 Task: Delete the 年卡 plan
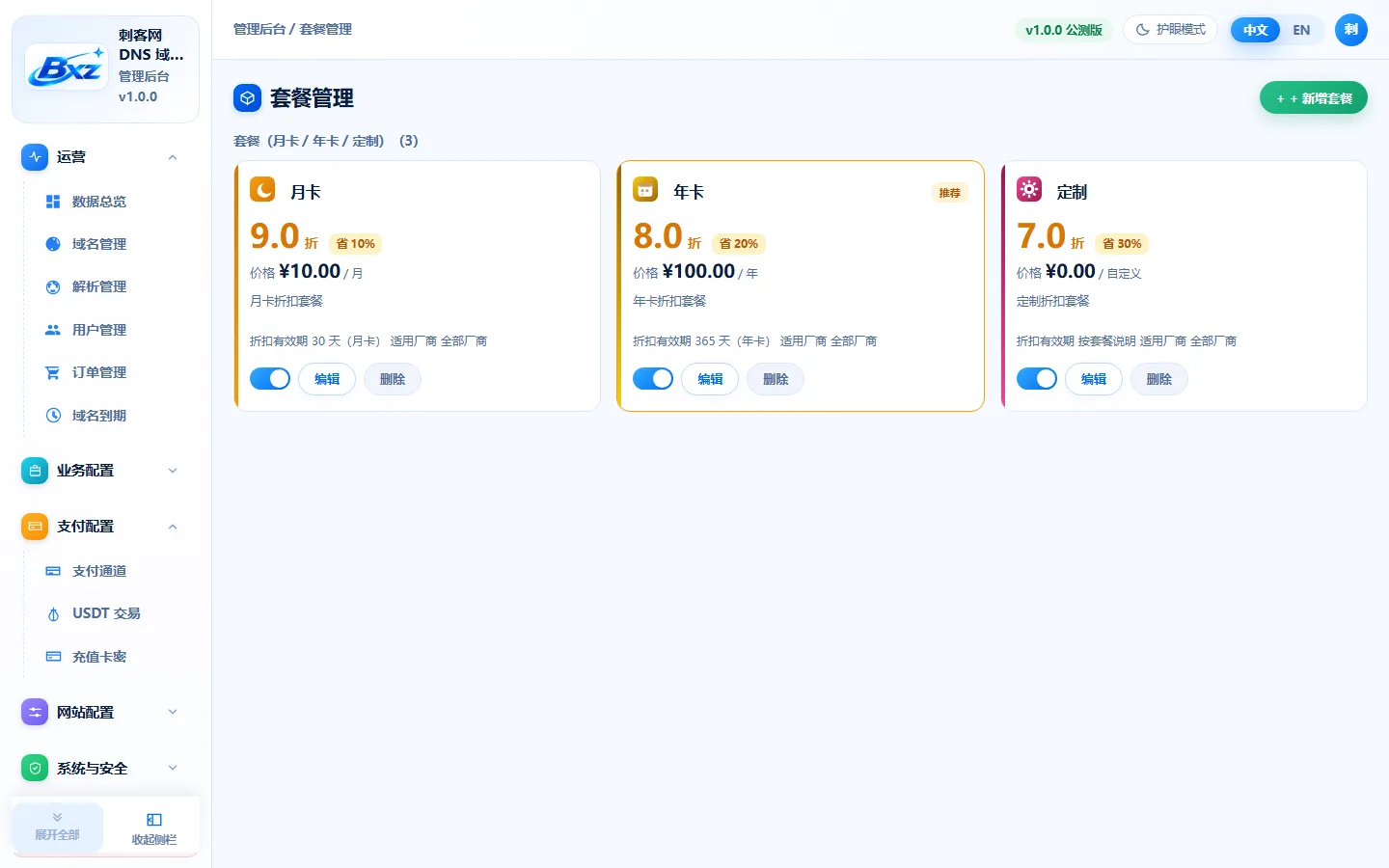776,379
